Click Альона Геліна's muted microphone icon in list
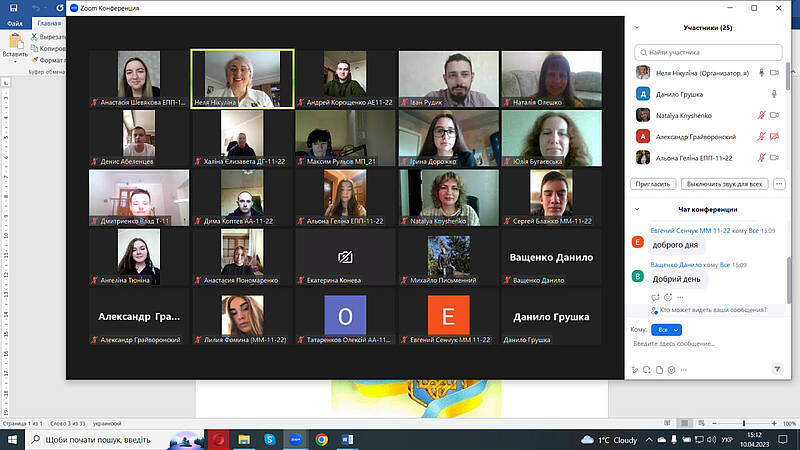The height and width of the screenshot is (450, 800). tap(761, 158)
